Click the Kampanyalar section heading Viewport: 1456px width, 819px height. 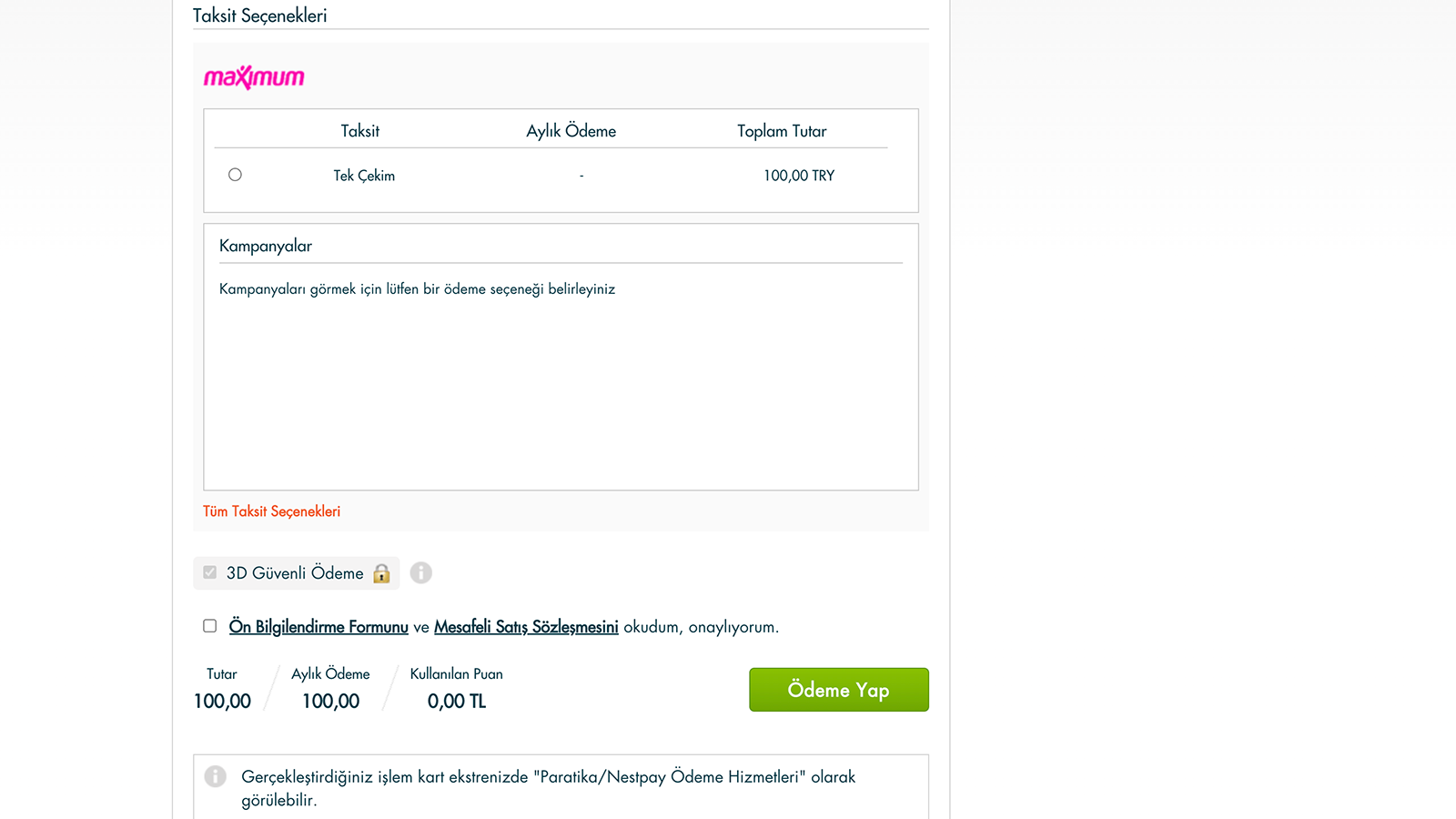(266, 246)
